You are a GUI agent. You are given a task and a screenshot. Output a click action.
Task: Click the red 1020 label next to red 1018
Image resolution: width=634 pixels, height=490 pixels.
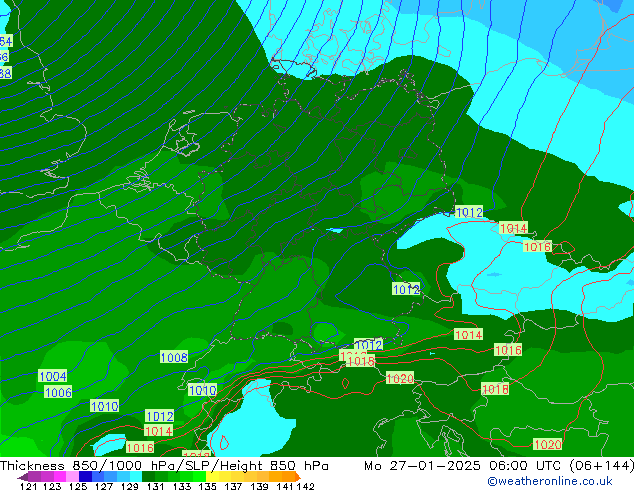(x=400, y=378)
